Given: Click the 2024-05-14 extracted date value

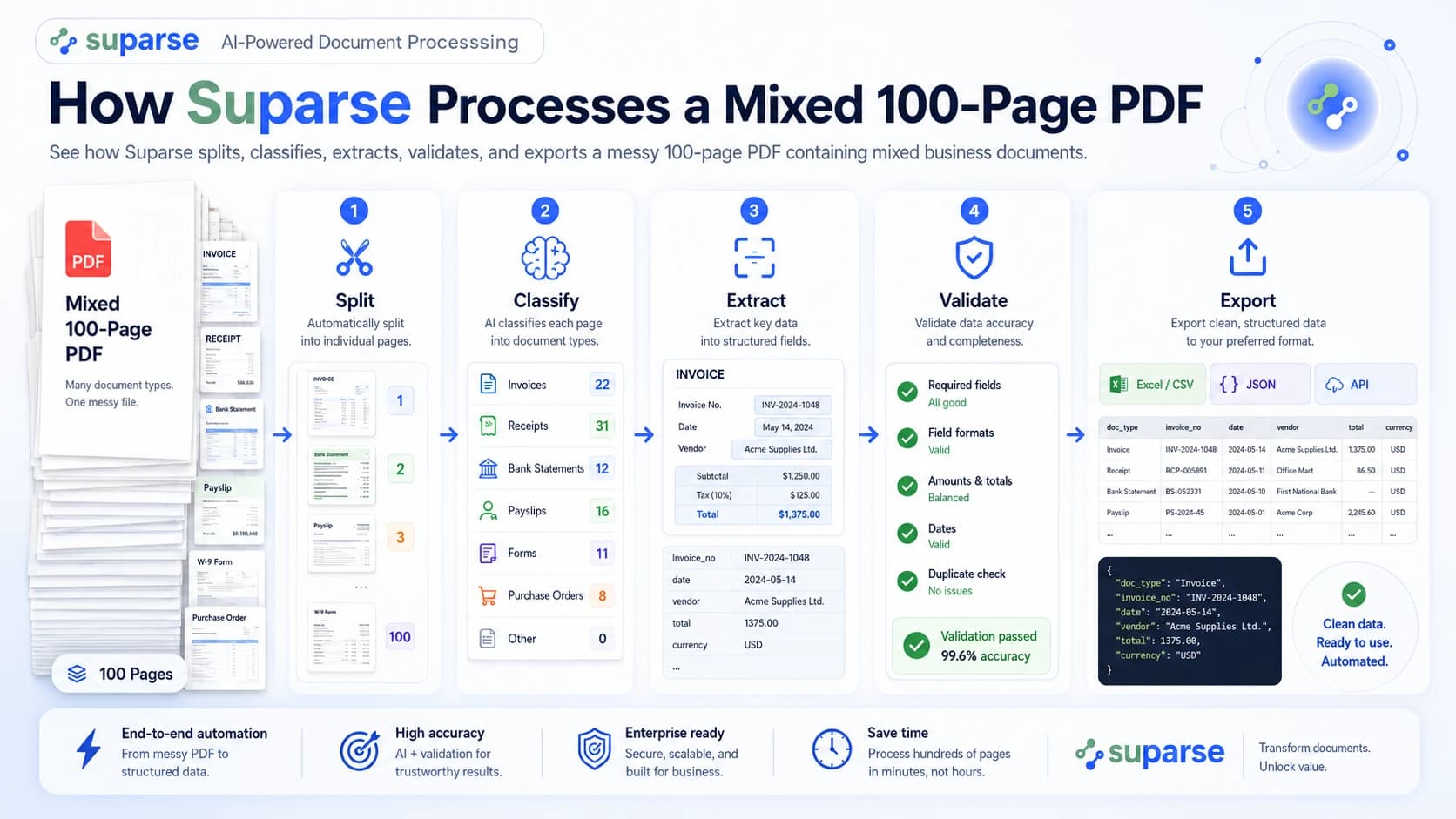Looking at the screenshot, I should [770, 580].
